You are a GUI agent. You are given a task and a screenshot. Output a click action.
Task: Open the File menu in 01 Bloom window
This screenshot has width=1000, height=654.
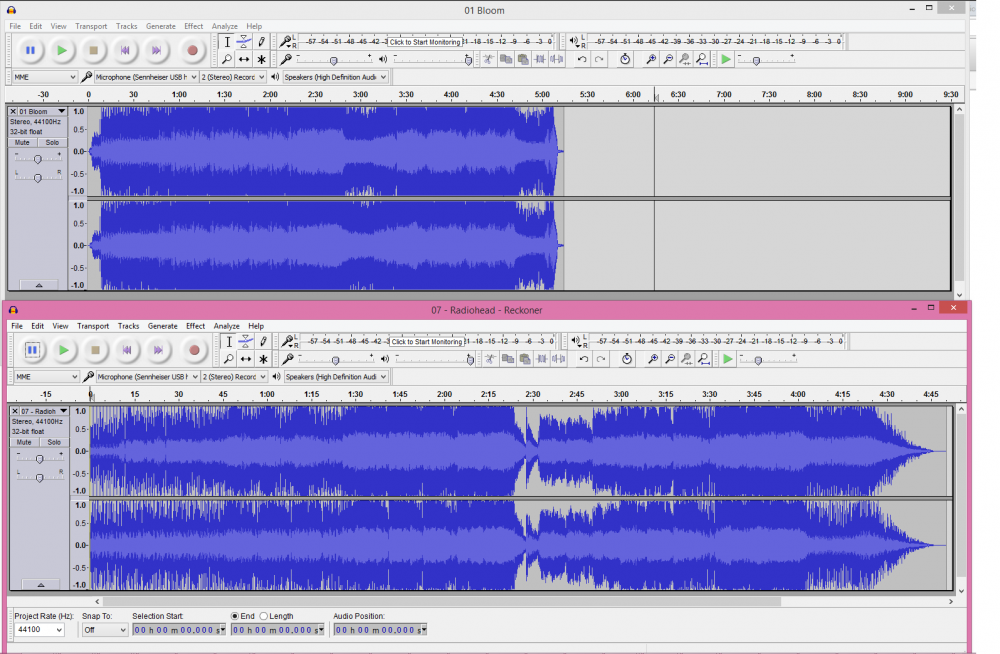click(x=15, y=26)
